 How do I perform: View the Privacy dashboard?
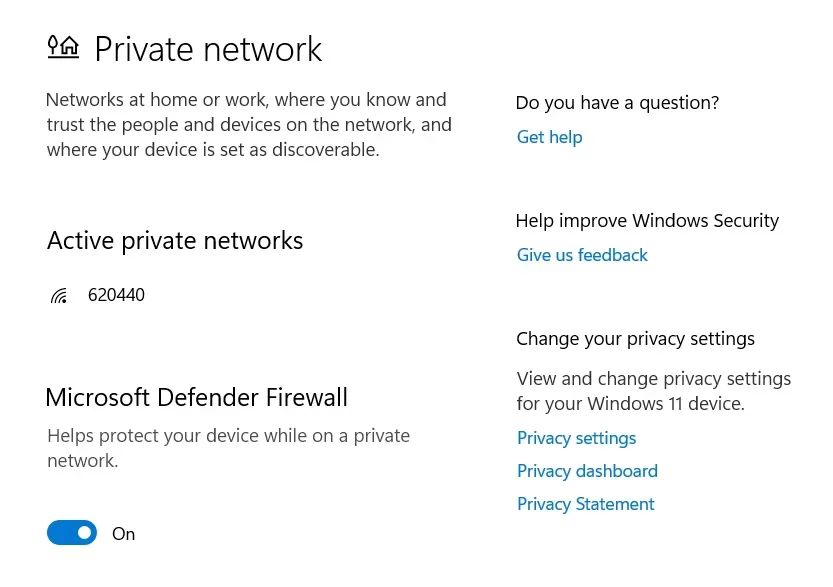coord(587,471)
